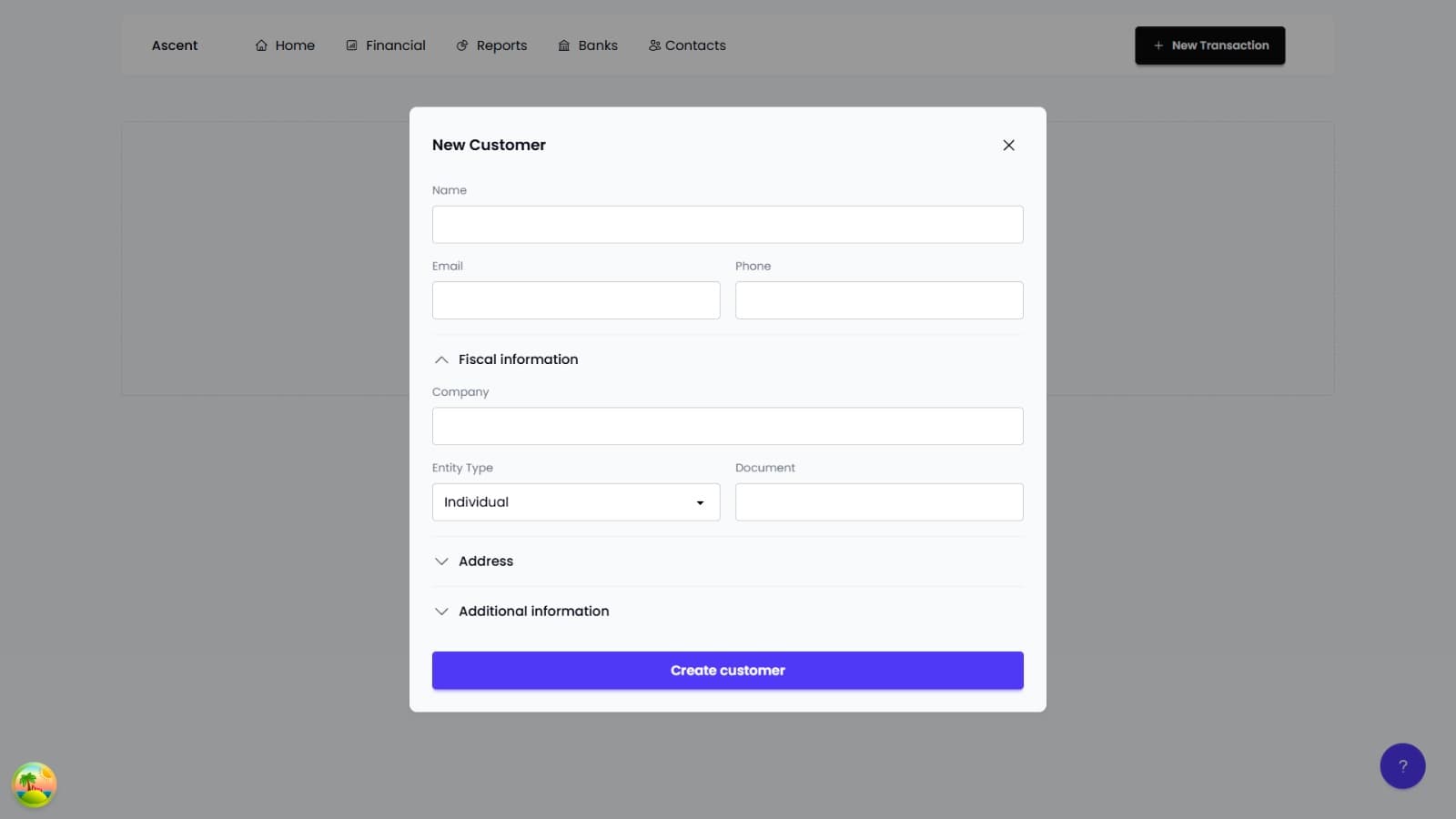This screenshot has height=819, width=1456.
Task: Click the Contacts people icon
Action: pos(654,45)
